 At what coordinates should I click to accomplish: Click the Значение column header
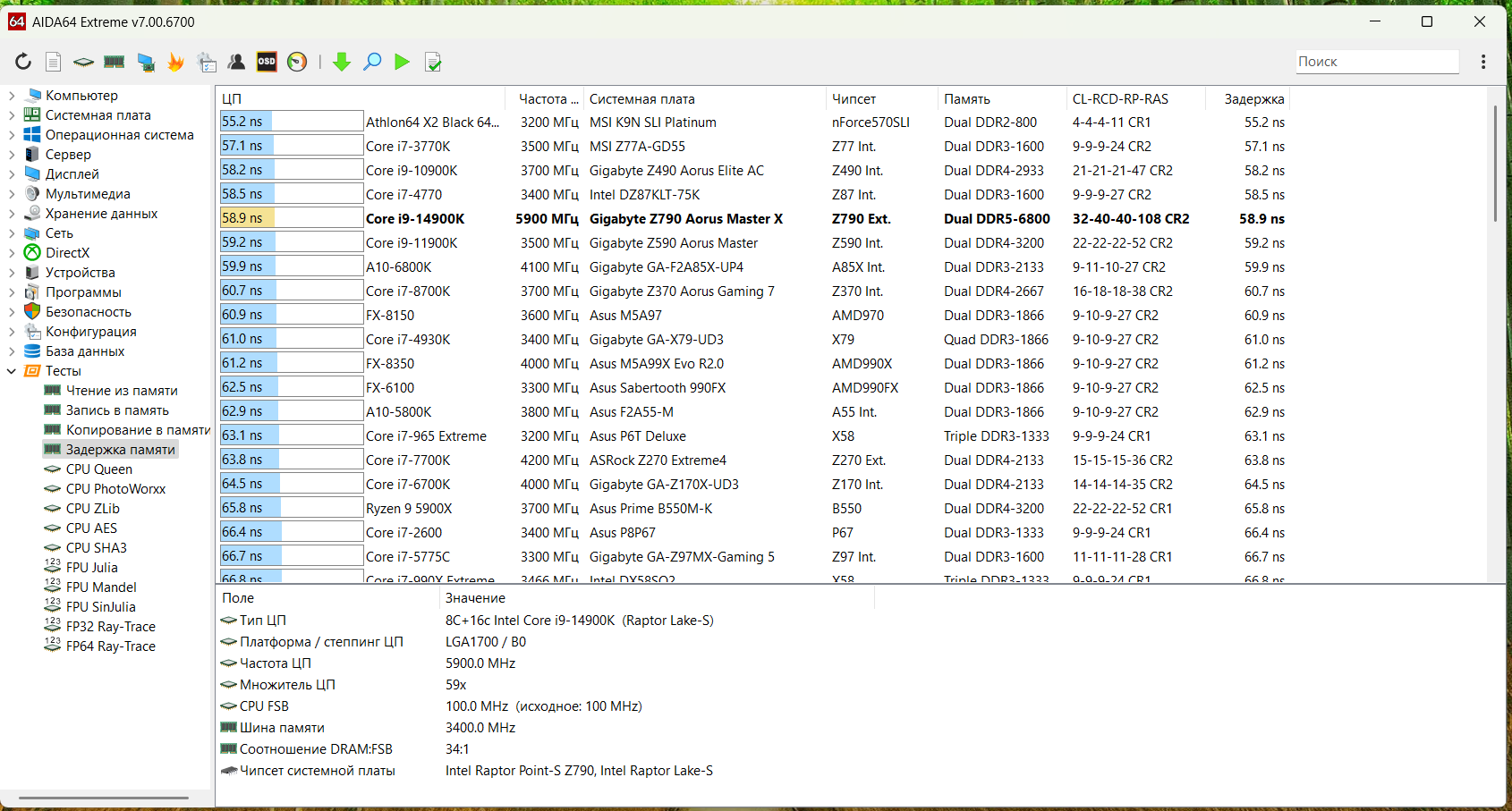click(x=657, y=598)
